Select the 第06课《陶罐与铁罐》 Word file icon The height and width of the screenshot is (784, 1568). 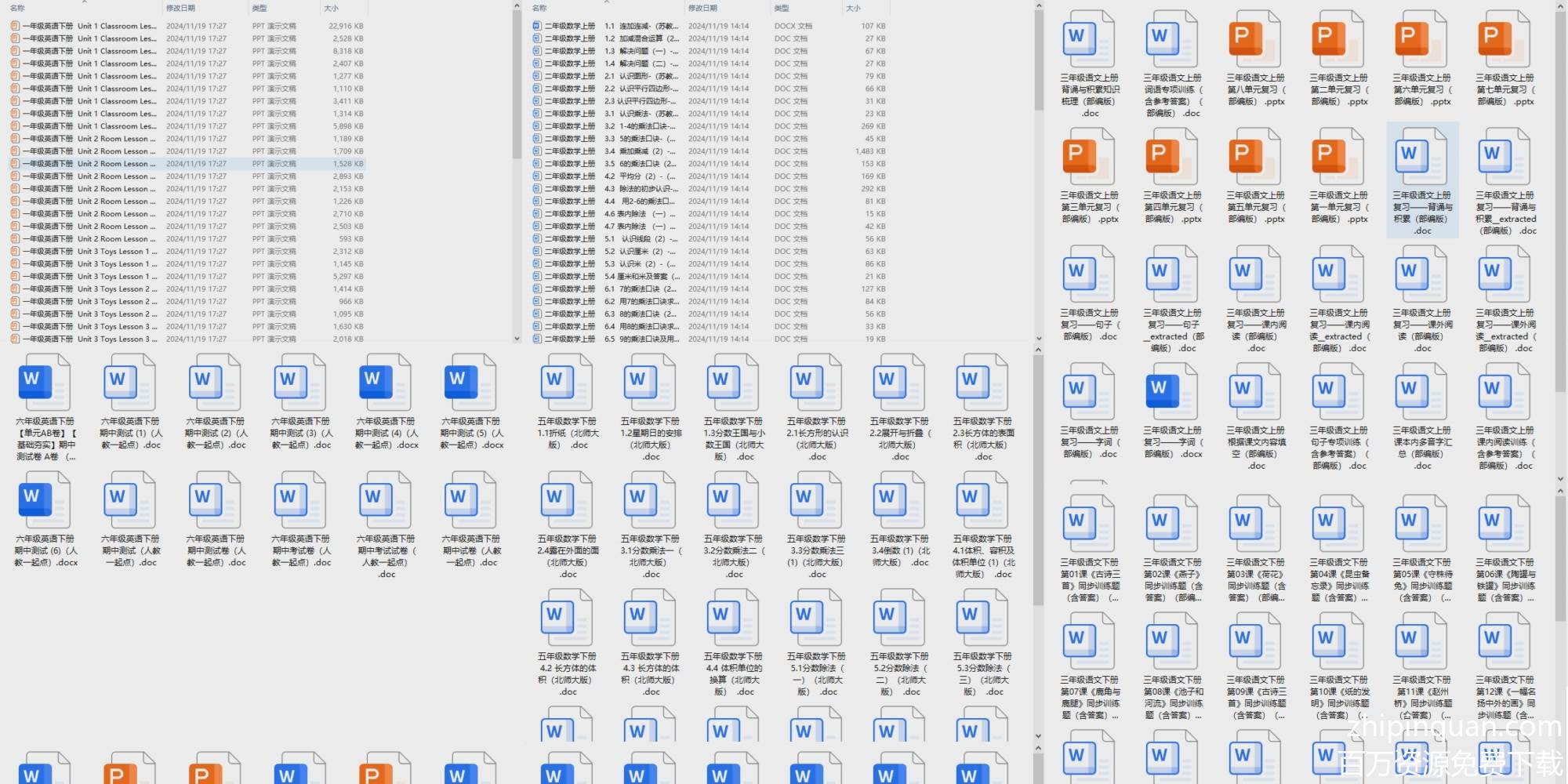(1505, 524)
